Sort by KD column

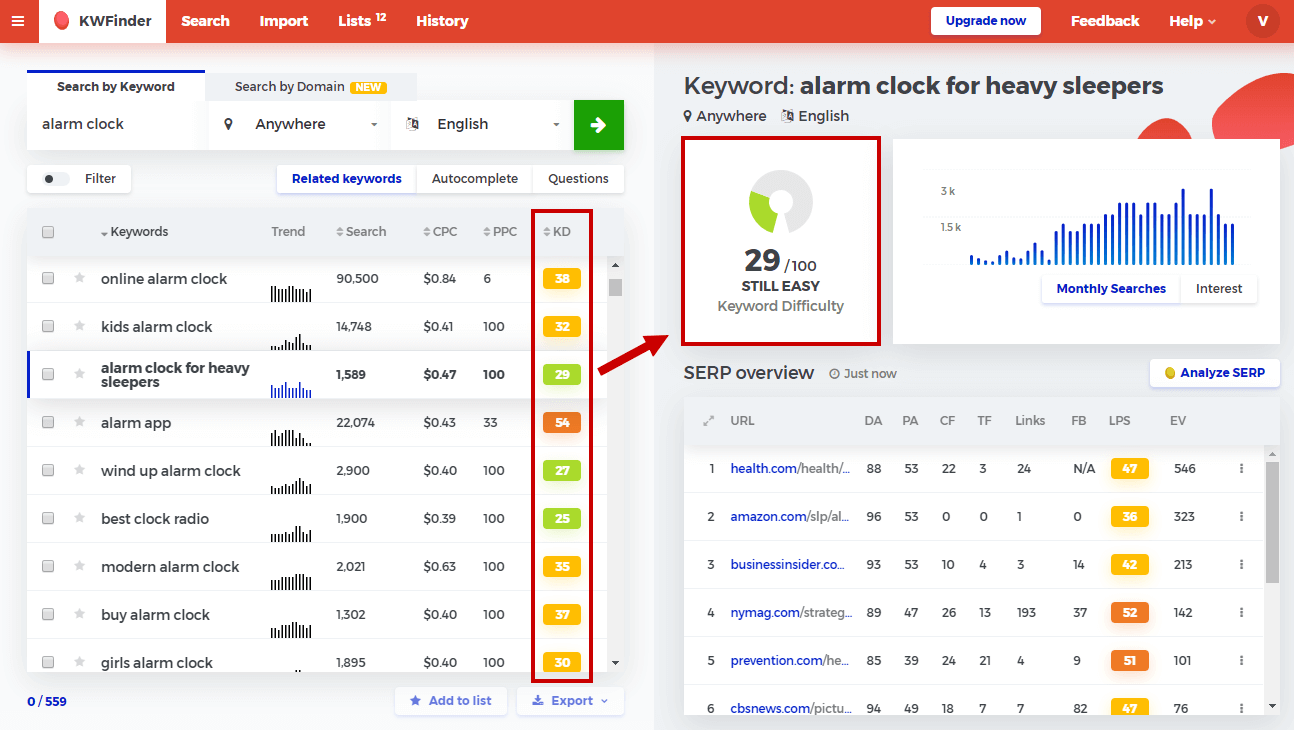[557, 232]
